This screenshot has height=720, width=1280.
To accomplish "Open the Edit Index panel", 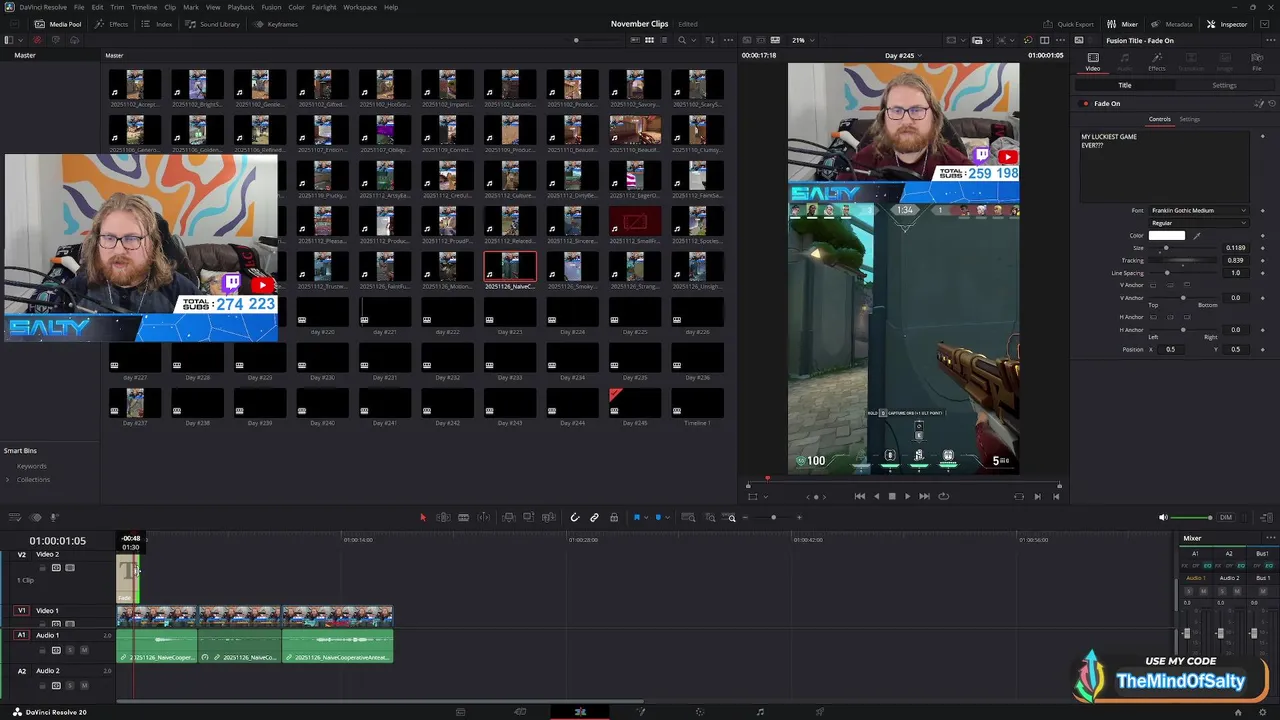I will [157, 24].
